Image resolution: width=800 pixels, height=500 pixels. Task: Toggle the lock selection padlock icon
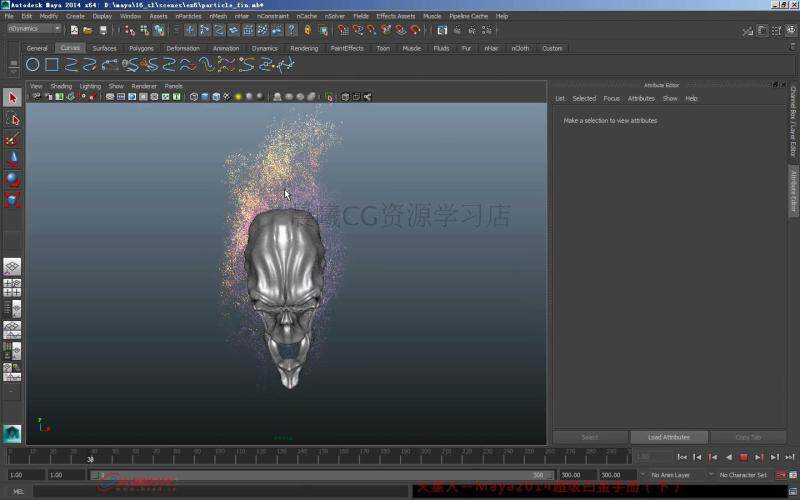(307, 30)
